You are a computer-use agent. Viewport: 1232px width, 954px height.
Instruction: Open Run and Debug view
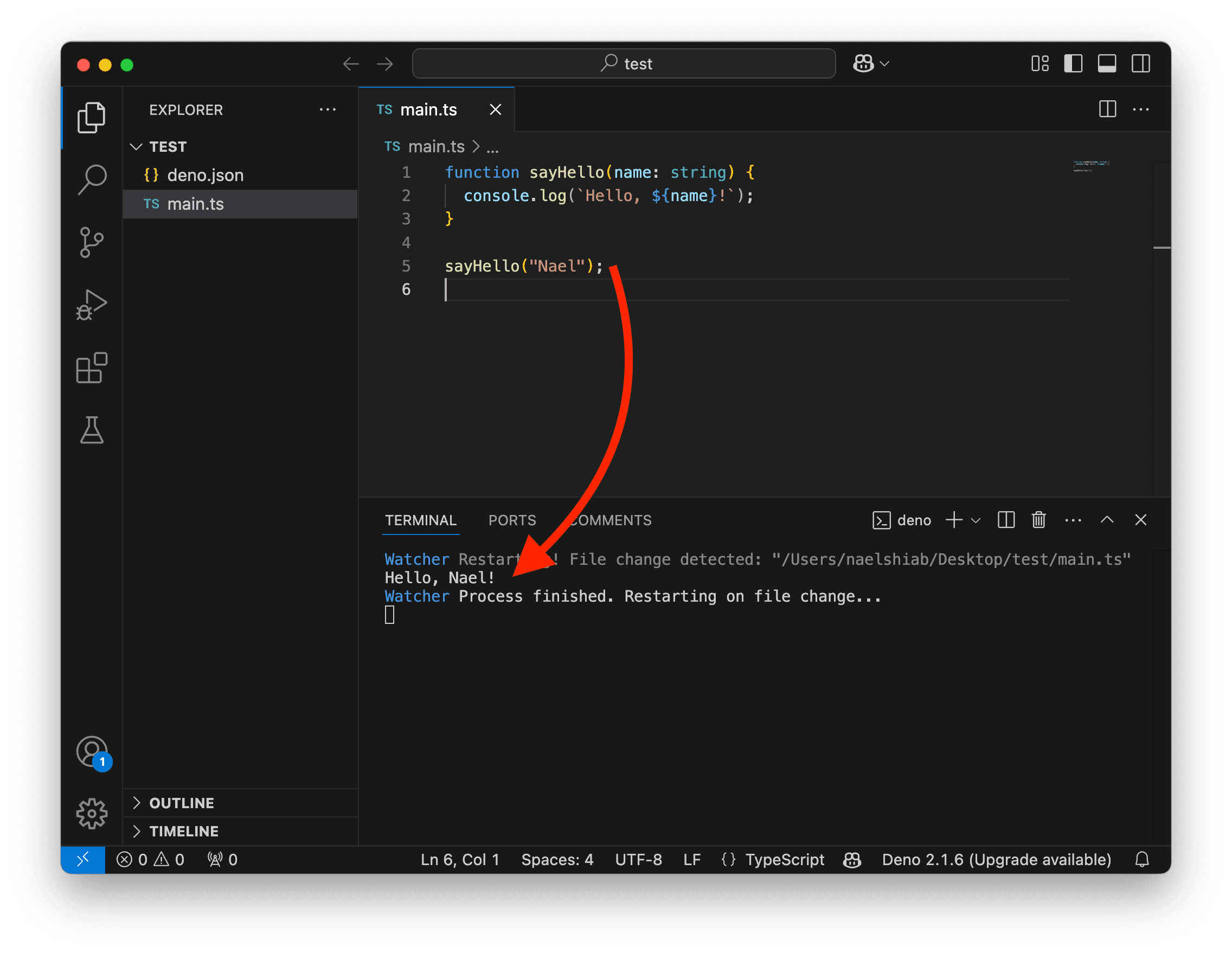(x=92, y=305)
